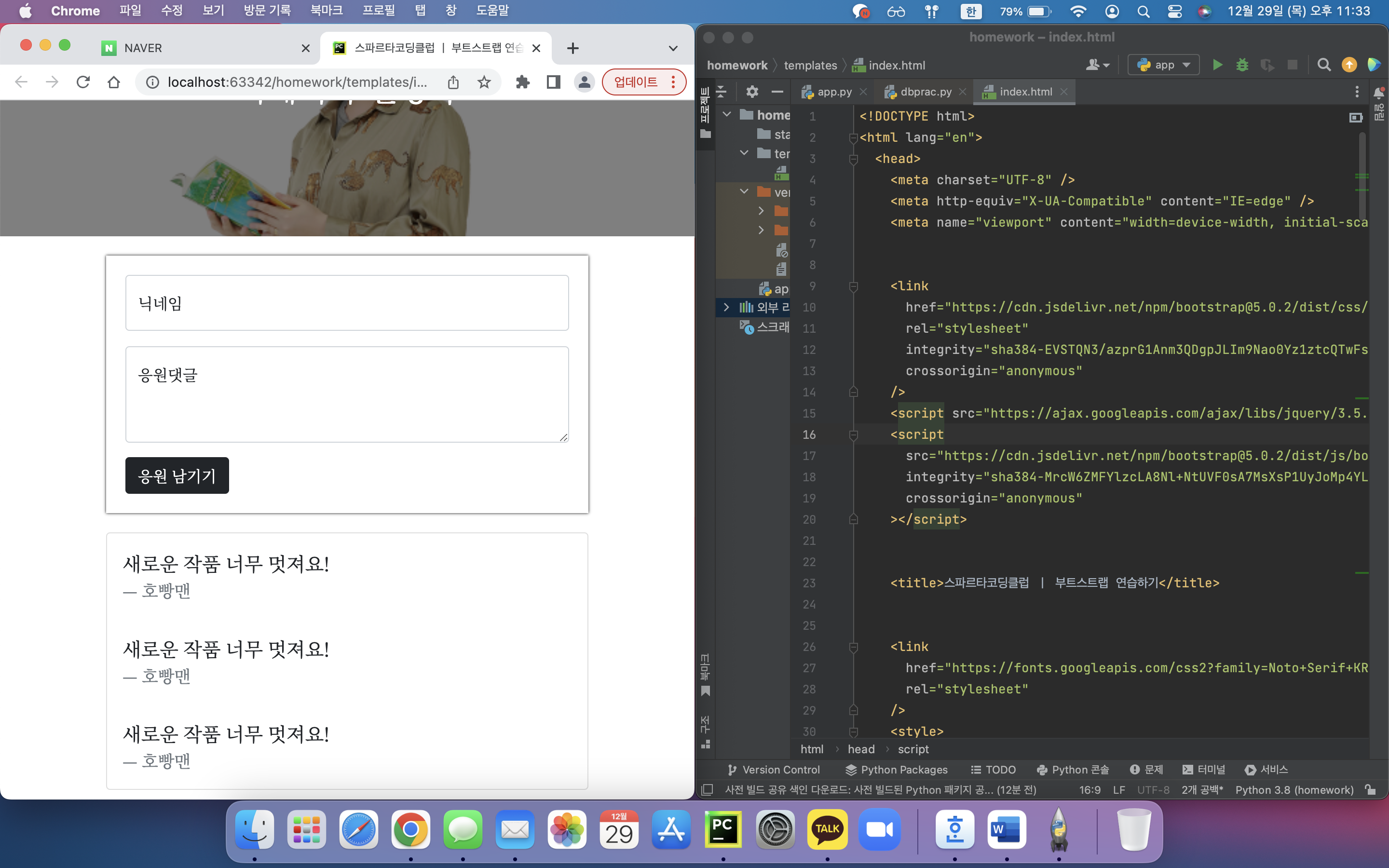Launch PyCharm from the Dock
This screenshot has height=868, width=1389.
722,829
